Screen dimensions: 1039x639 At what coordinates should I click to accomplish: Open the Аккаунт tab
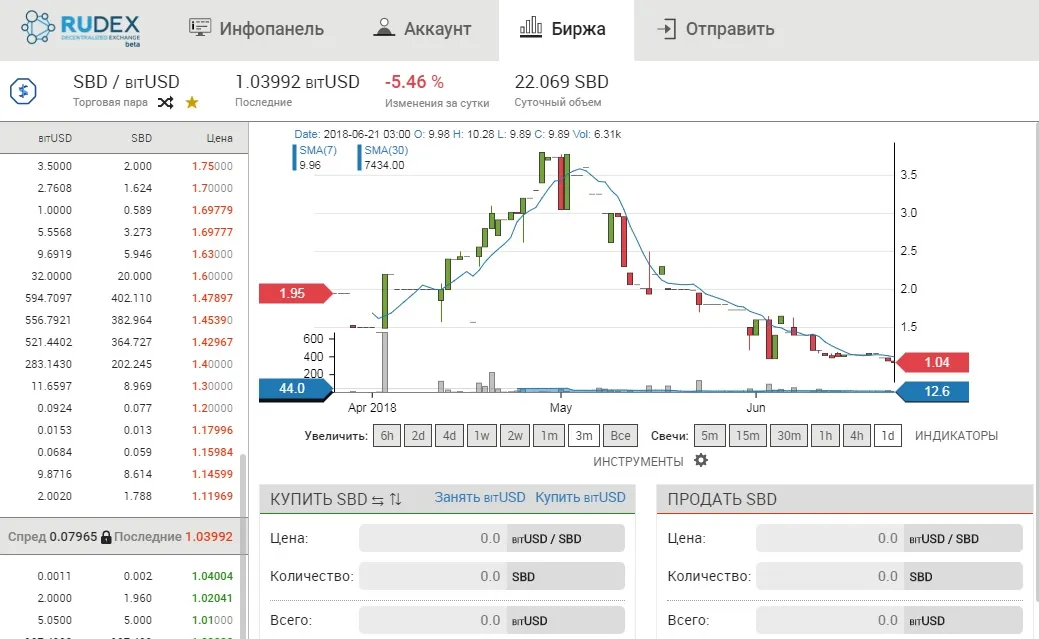tap(421, 29)
